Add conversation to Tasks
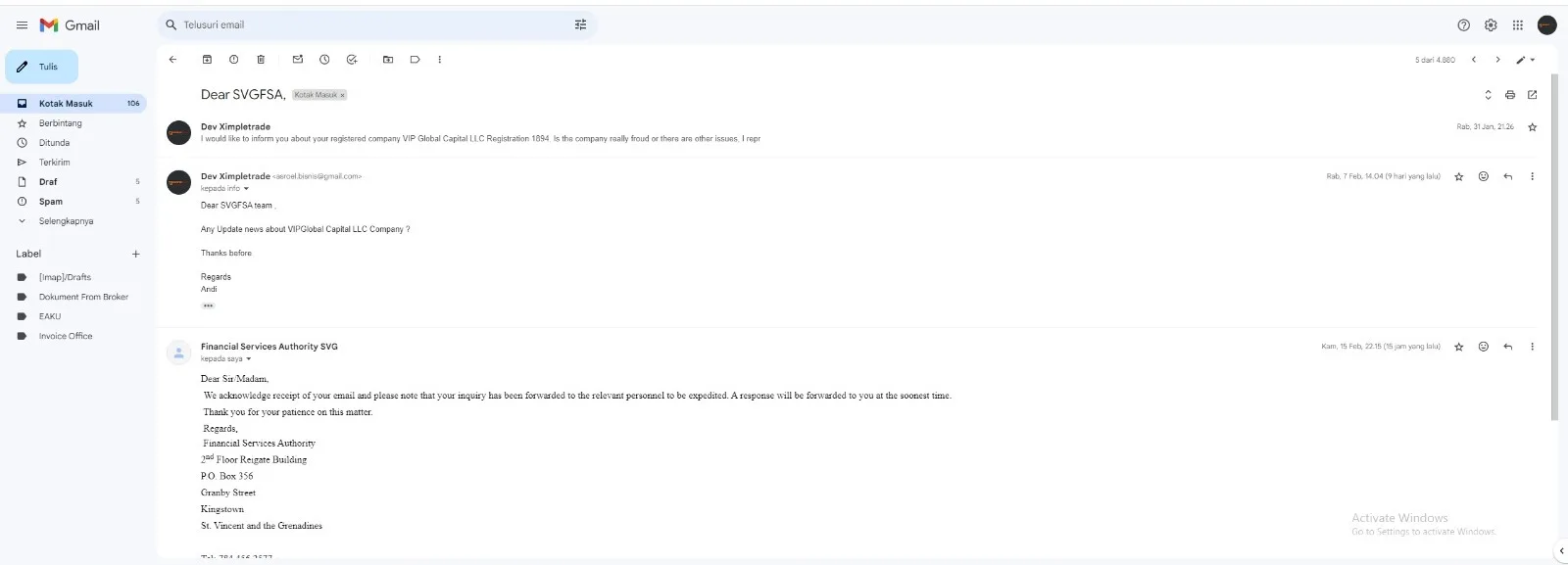Screen dimensions: 1568x565 [x=352, y=60]
